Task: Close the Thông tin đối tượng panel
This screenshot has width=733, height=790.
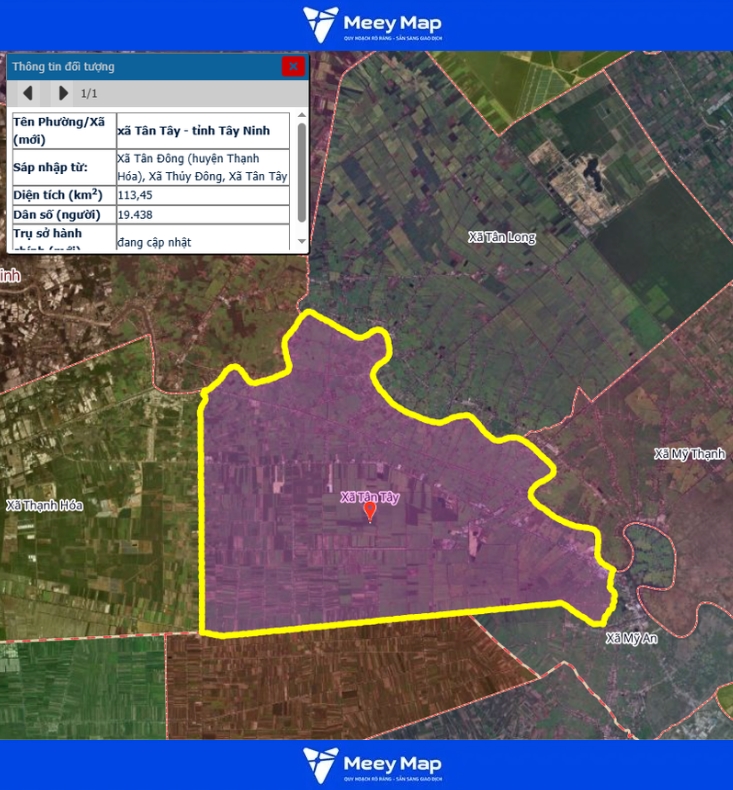Action: coord(293,67)
